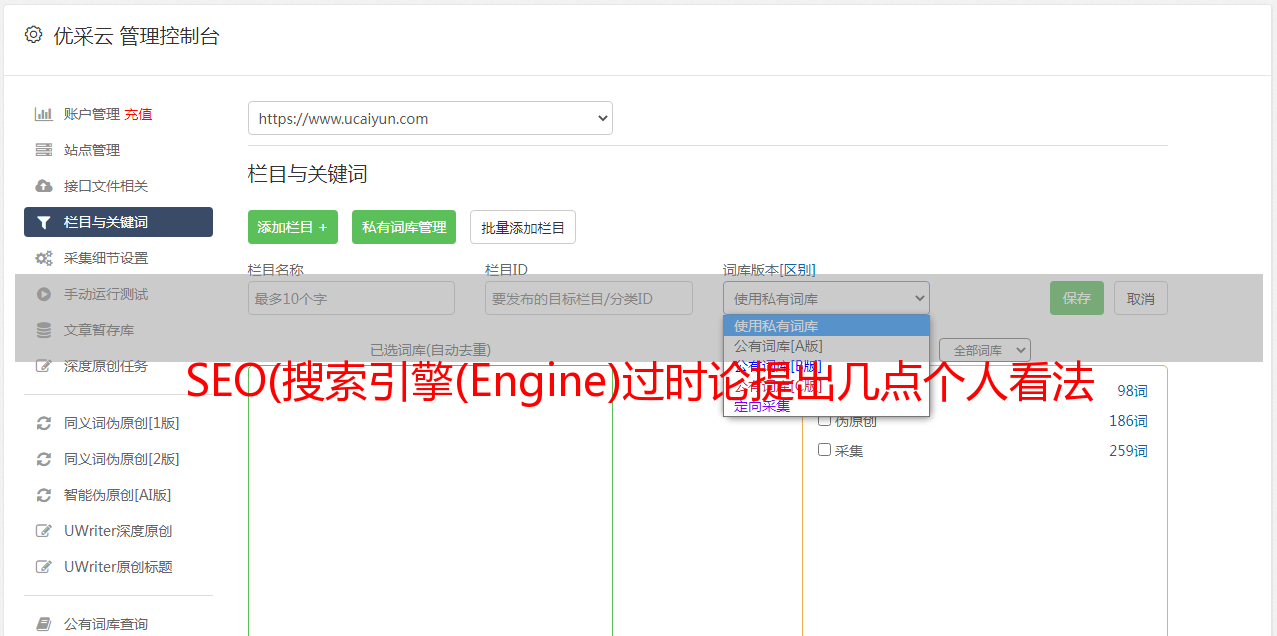Screen dimensions: 1277x636
Task: Choose 公有词库[A版] from the open list
Action: click(x=826, y=346)
